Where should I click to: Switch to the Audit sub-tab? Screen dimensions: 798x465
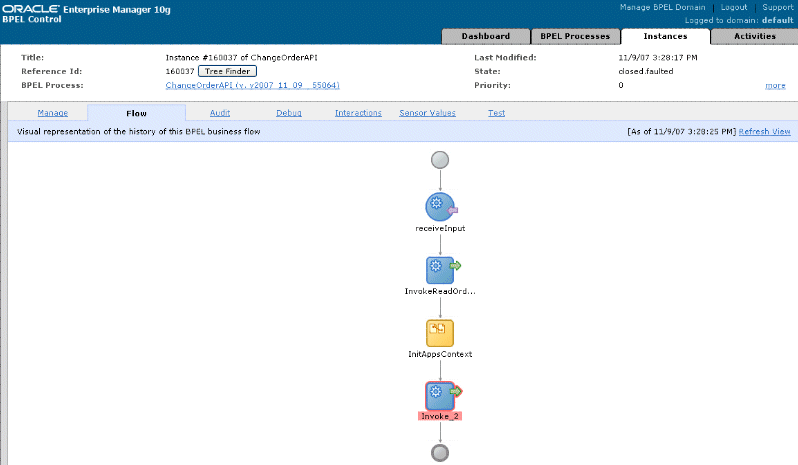[x=220, y=113]
